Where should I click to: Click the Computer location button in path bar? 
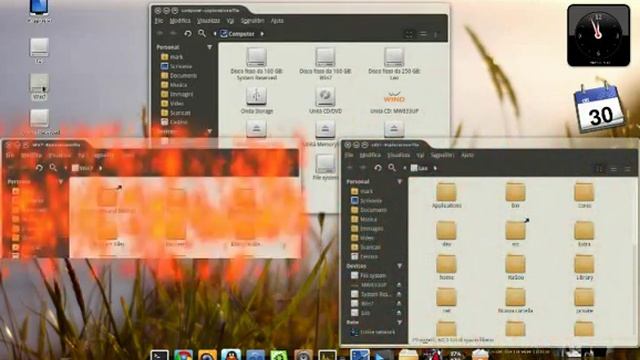[238, 34]
